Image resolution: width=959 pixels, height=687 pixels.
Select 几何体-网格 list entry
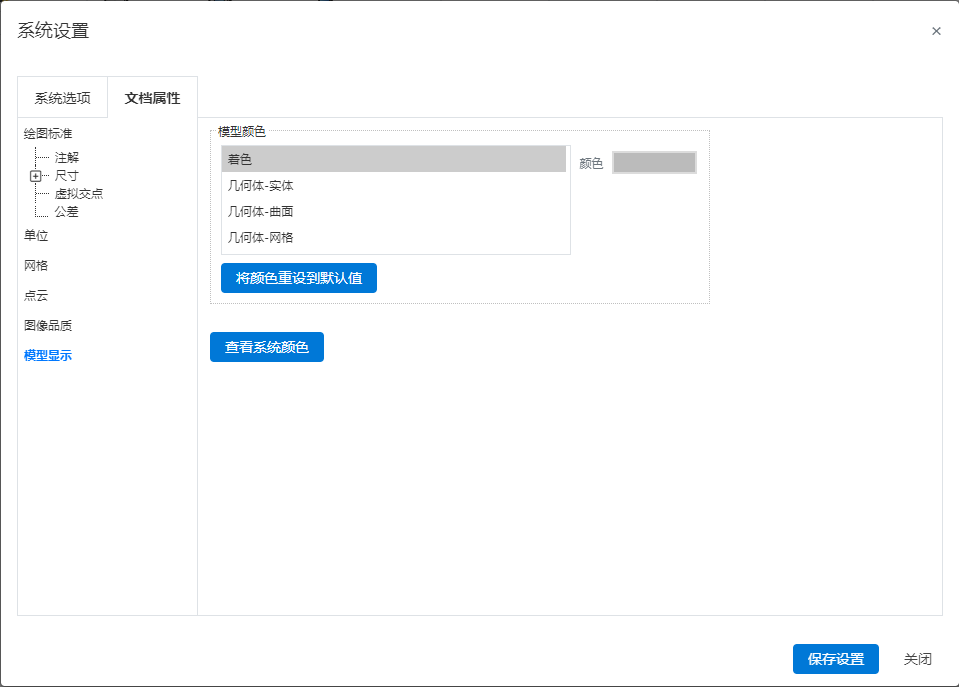pos(394,237)
